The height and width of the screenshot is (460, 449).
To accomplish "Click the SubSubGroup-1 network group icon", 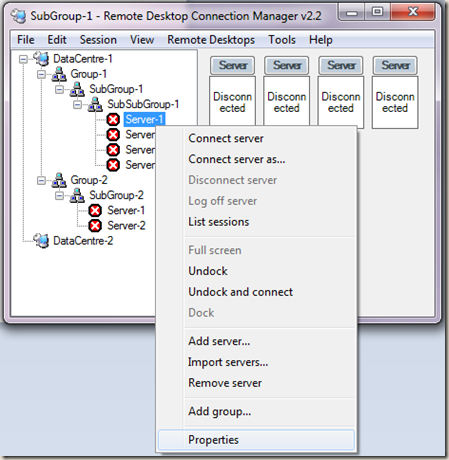I will click(x=95, y=104).
